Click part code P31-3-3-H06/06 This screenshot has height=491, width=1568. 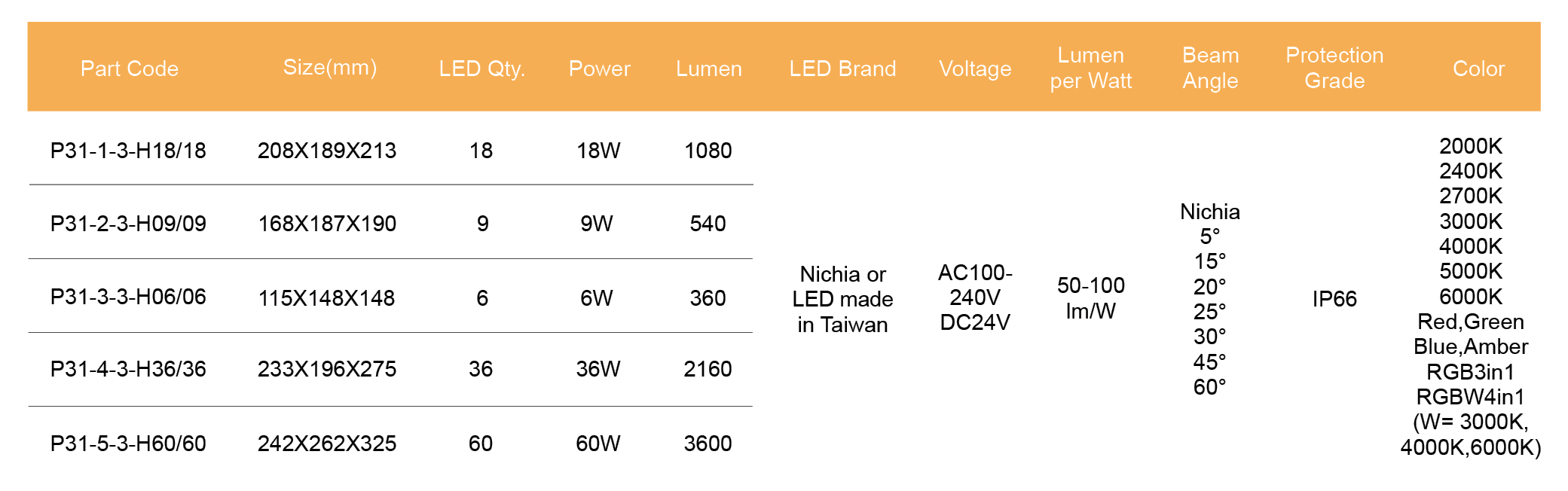coord(128,297)
